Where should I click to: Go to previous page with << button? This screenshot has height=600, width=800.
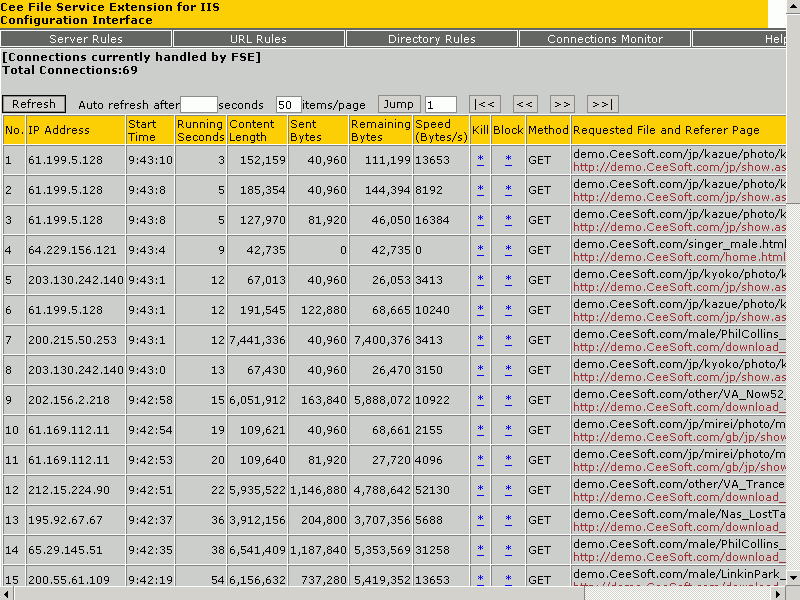[524, 104]
